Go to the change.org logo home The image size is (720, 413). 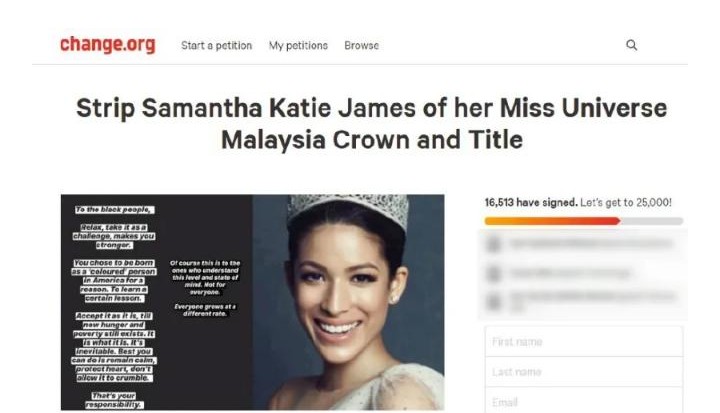pos(108,45)
